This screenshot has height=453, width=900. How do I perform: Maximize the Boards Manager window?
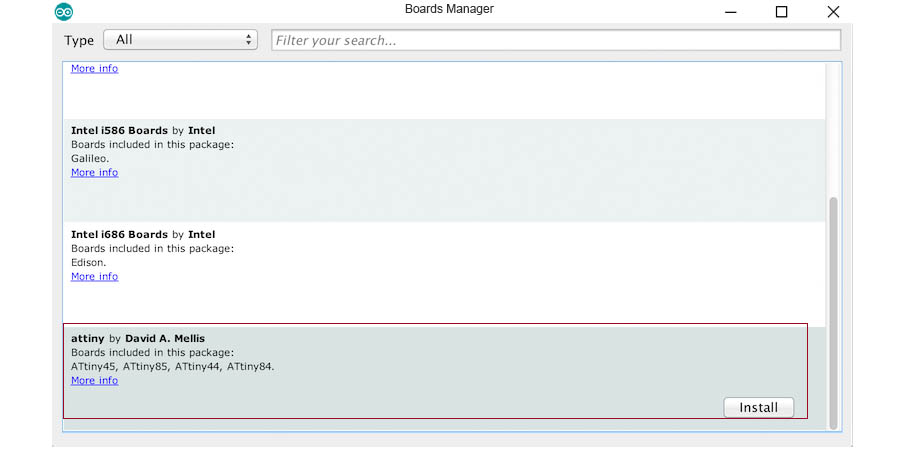click(x=781, y=11)
